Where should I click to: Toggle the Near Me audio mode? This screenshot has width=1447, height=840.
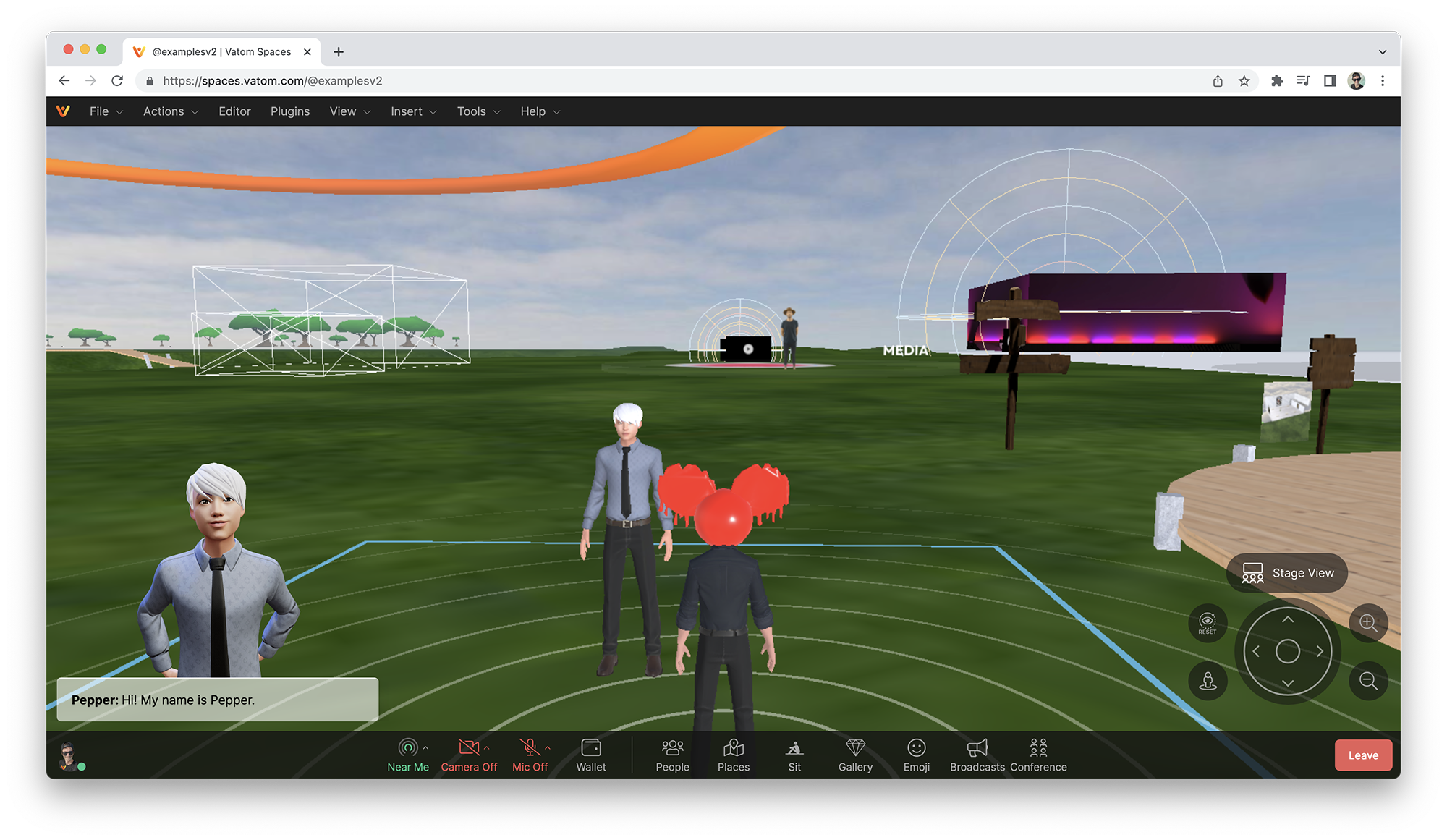[x=408, y=755]
